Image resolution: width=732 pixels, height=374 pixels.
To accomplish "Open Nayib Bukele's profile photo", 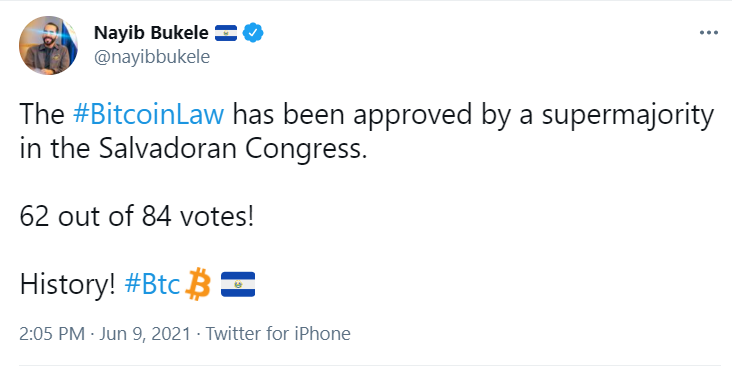I will point(48,45).
